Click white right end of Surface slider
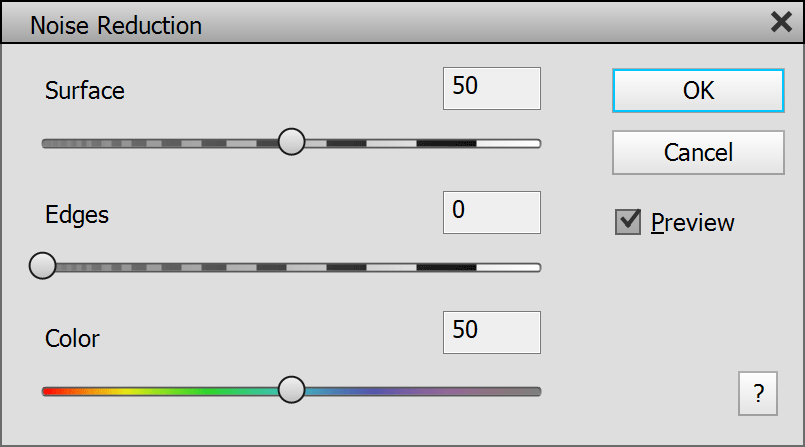805x447 pixels. click(x=510, y=143)
